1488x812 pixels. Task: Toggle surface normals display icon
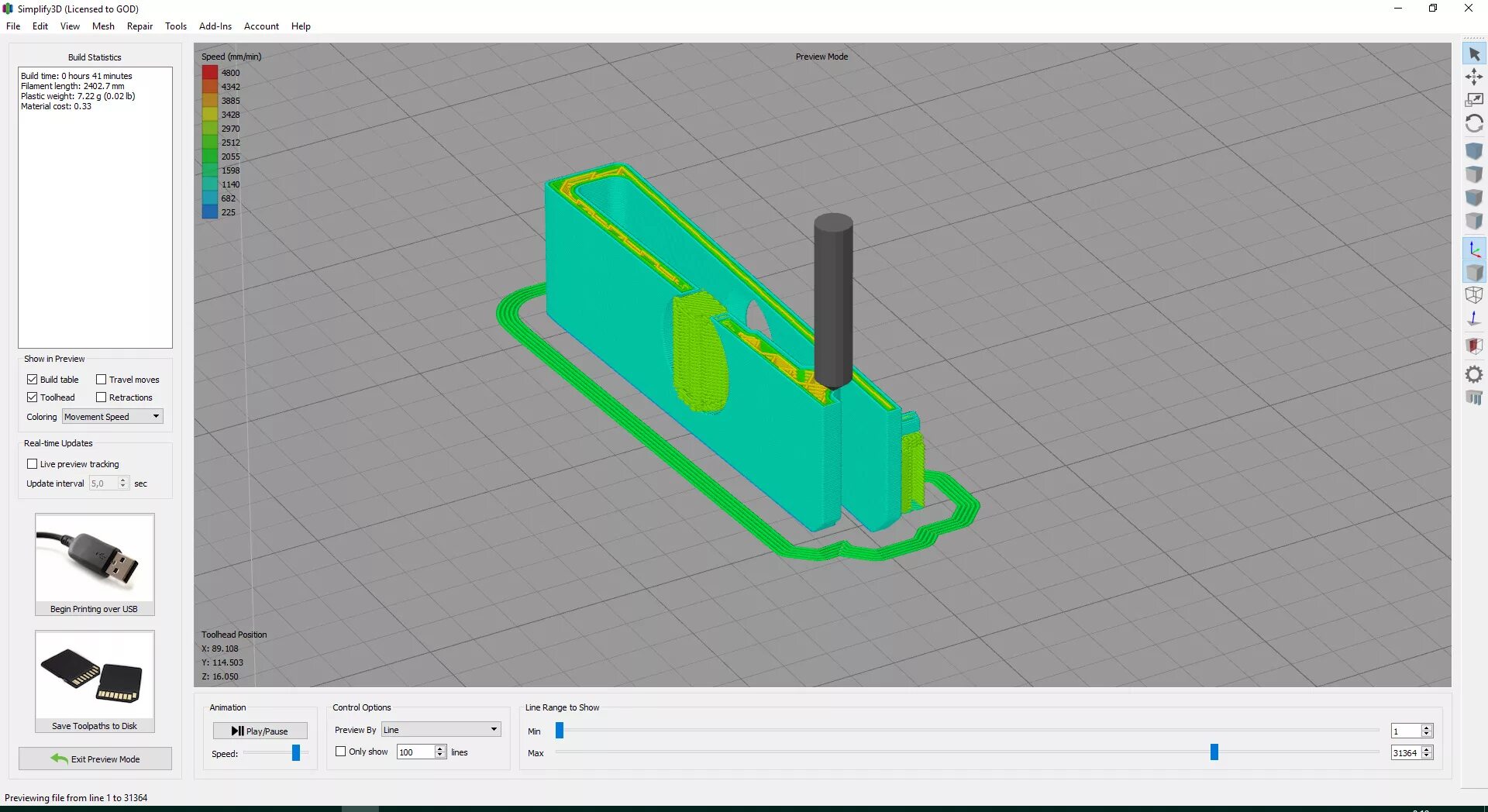[1474, 318]
